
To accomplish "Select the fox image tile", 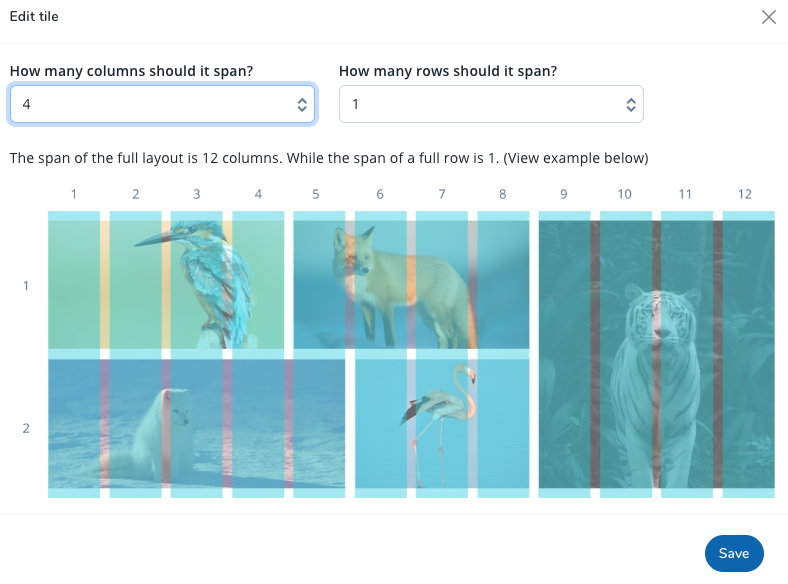I will pos(411,284).
